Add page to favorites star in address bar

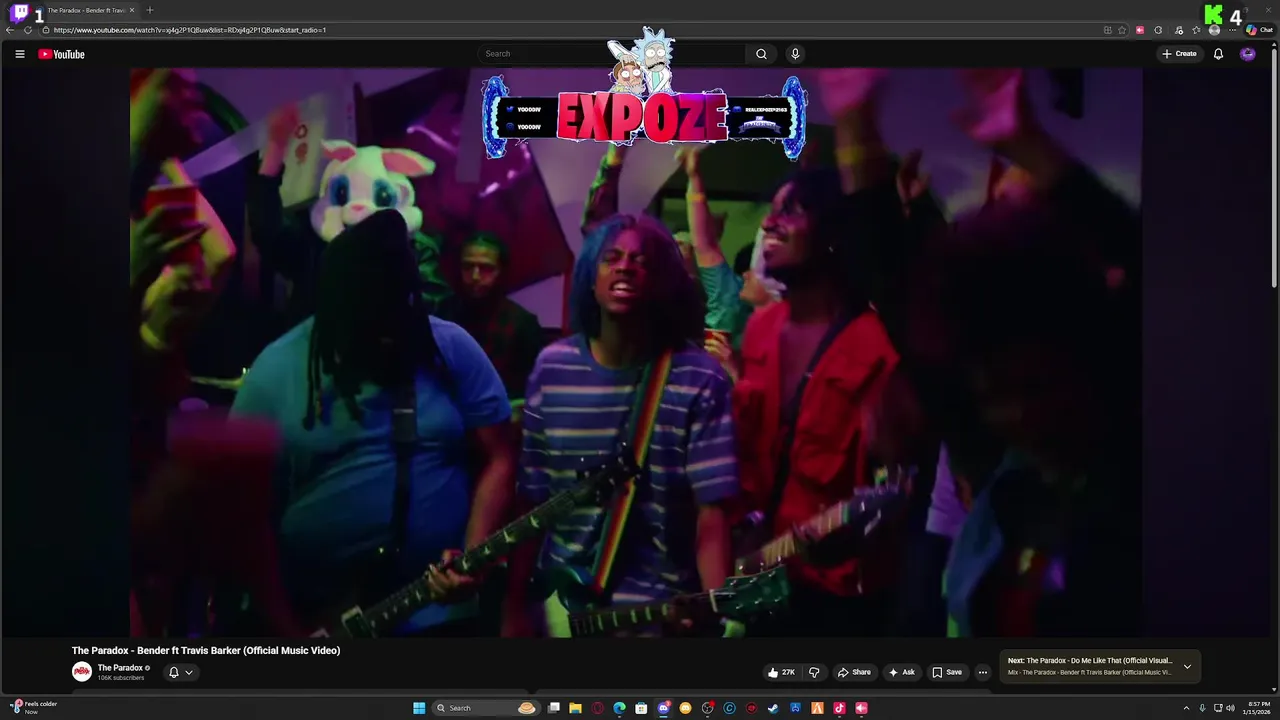pyautogui.click(x=1122, y=30)
